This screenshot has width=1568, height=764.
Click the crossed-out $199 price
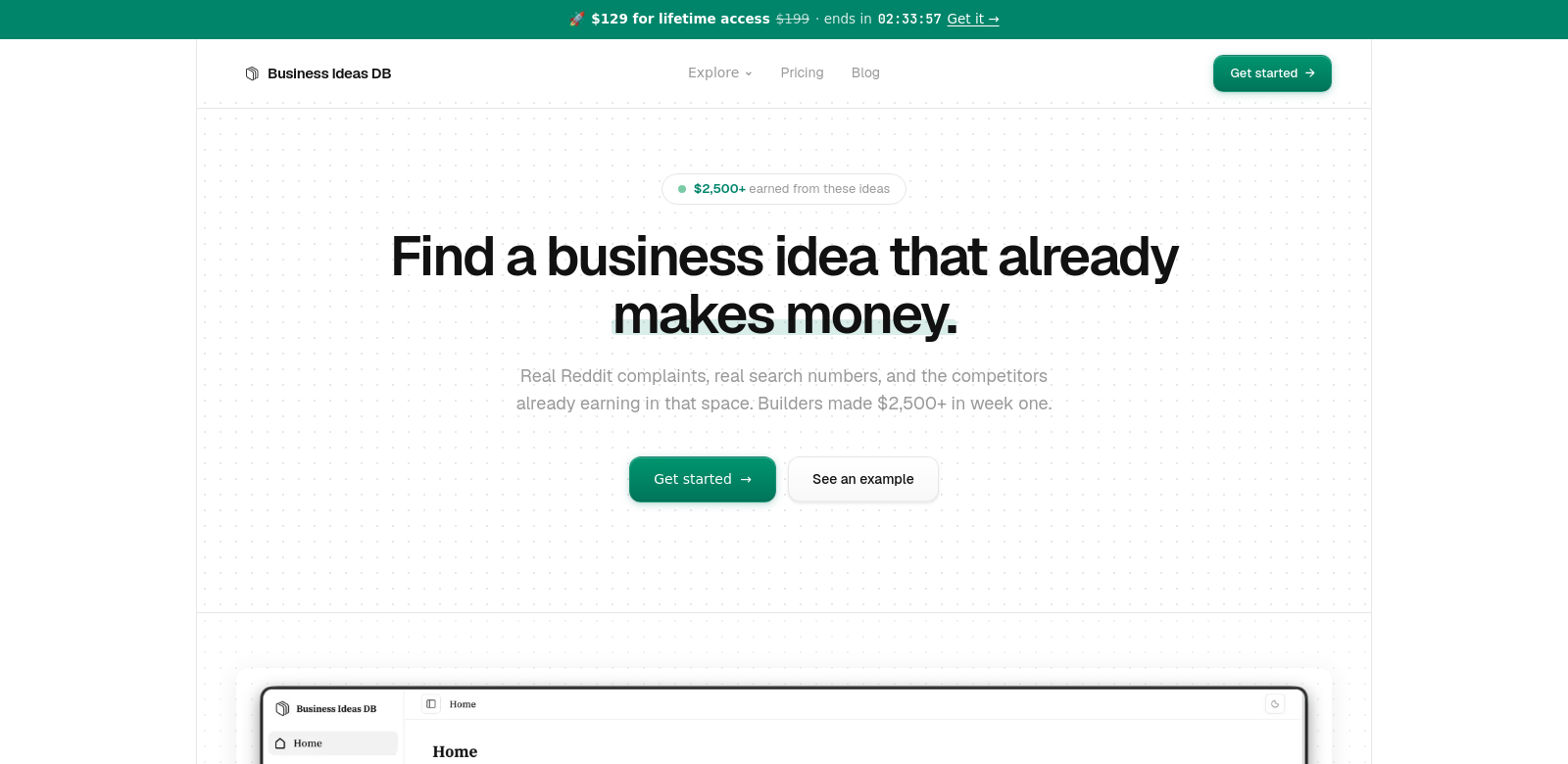[793, 19]
